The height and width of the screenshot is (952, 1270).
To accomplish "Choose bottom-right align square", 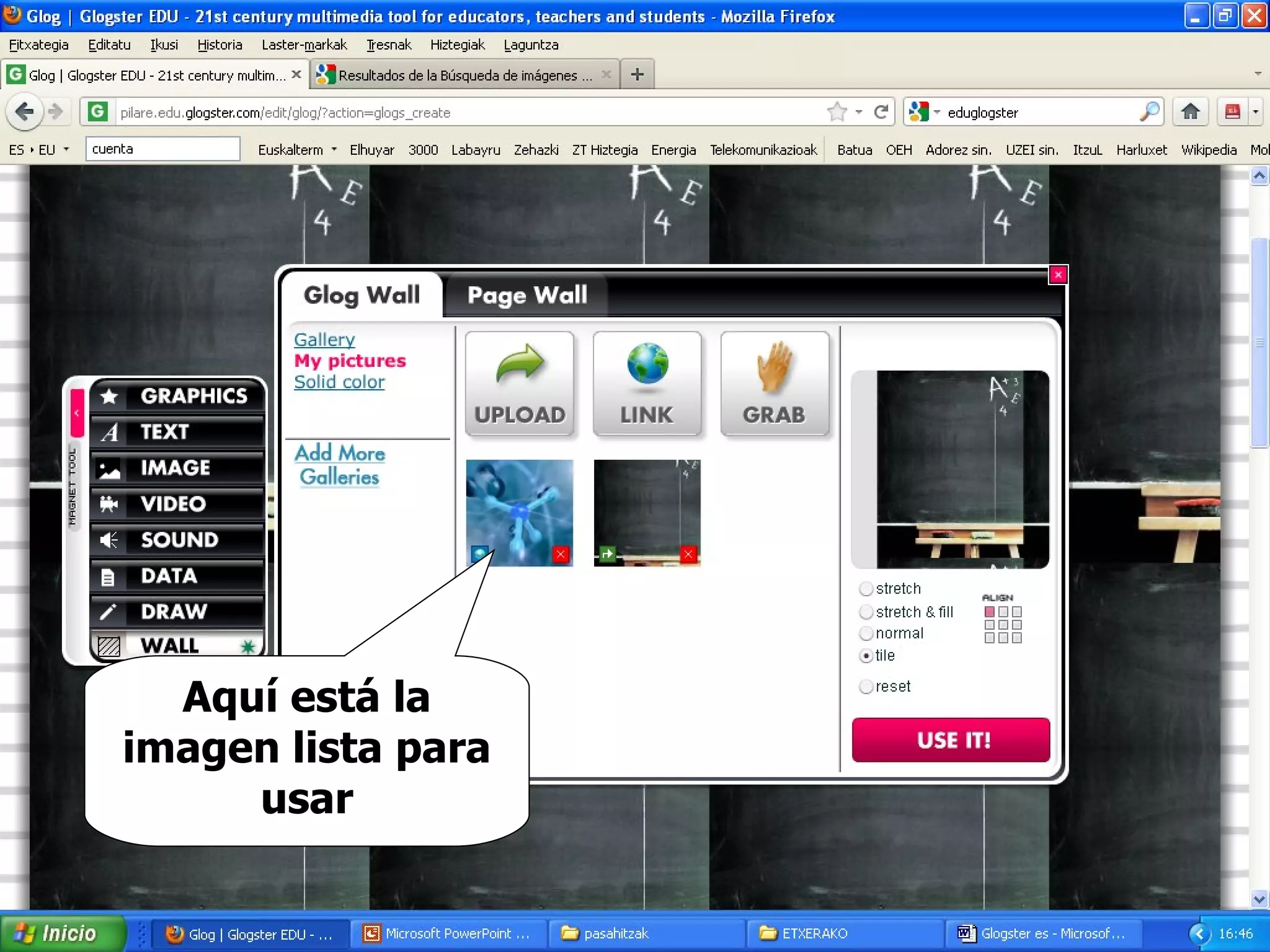I will coord(1017,638).
